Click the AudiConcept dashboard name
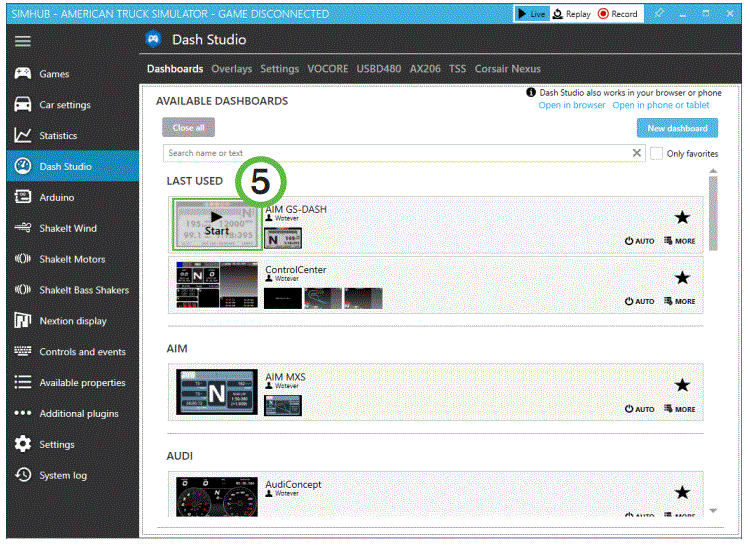 click(293, 484)
